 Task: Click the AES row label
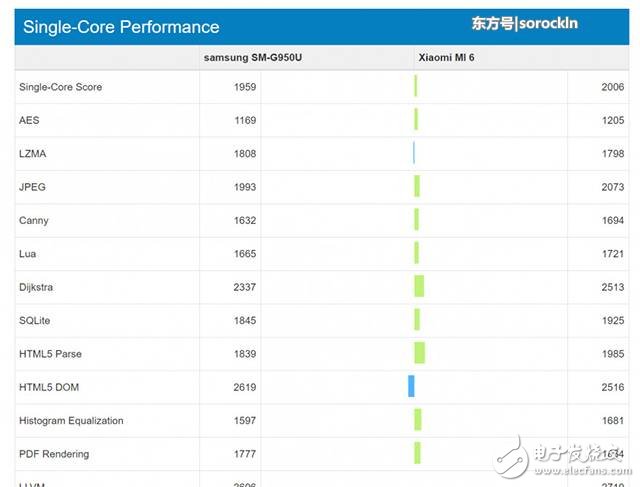point(29,120)
